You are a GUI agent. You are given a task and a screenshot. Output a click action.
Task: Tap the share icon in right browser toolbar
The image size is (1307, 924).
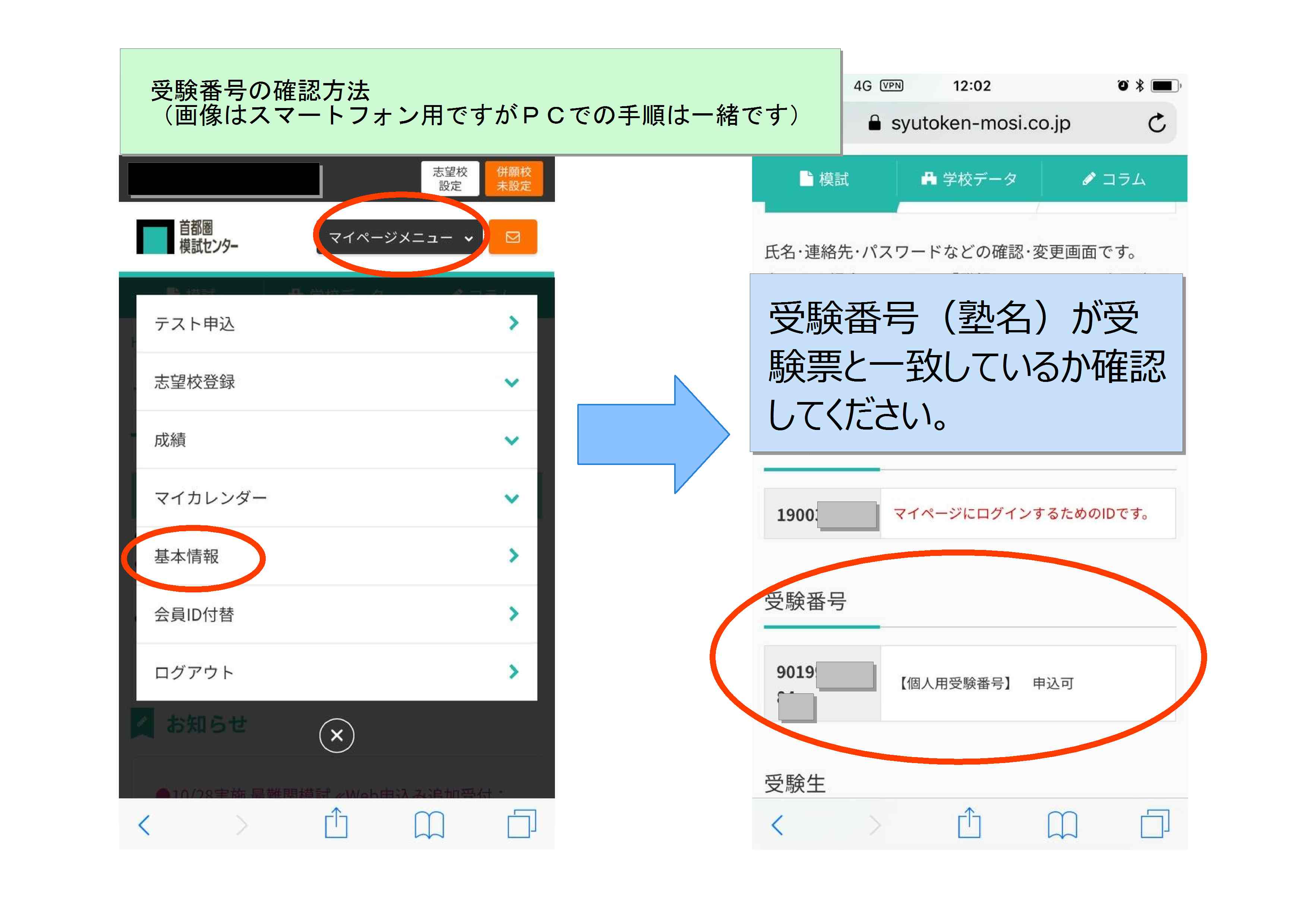coord(969,823)
